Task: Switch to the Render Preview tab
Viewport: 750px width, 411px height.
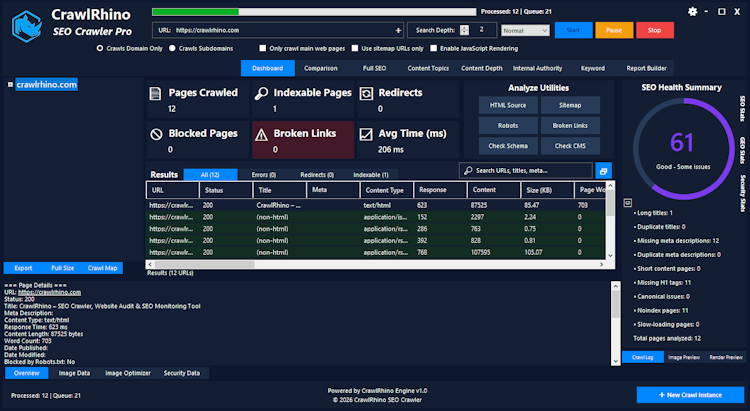Action: click(x=726, y=357)
